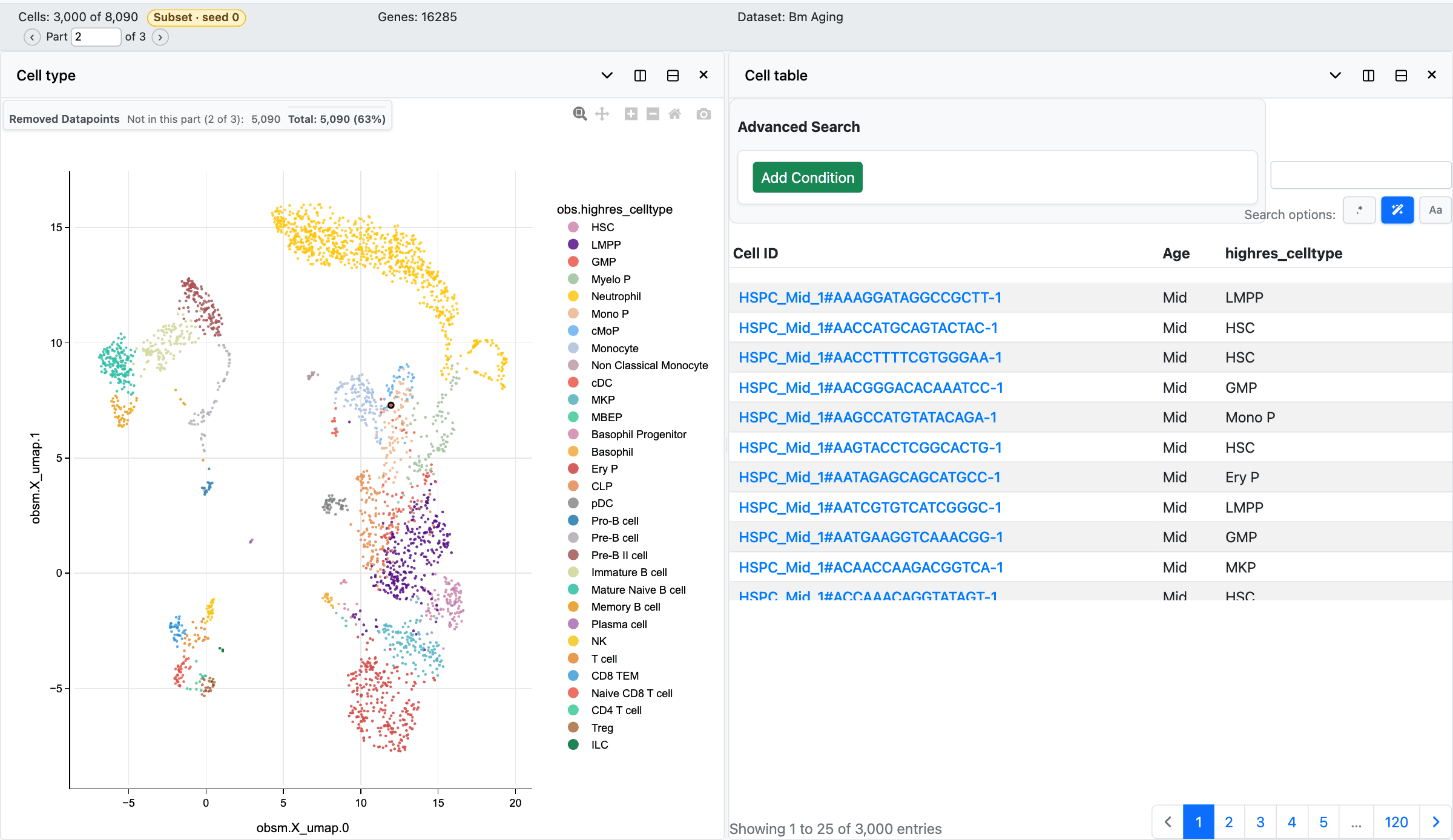
Task: Open Cell table panel dropdown chevron
Action: (1335, 76)
